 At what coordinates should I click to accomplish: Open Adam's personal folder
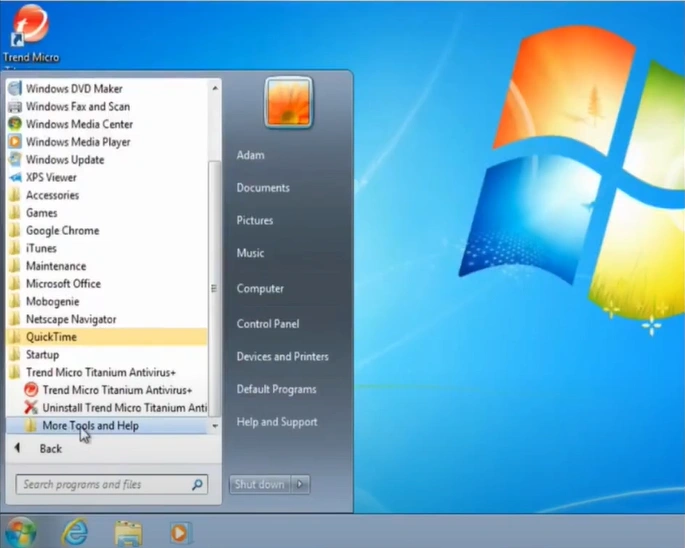250,155
